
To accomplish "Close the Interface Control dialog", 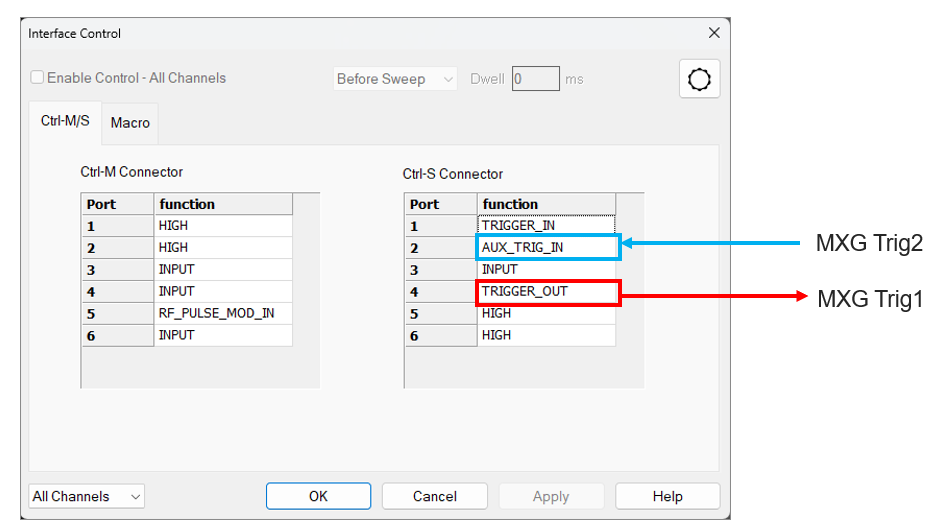I will pyautogui.click(x=714, y=33).
